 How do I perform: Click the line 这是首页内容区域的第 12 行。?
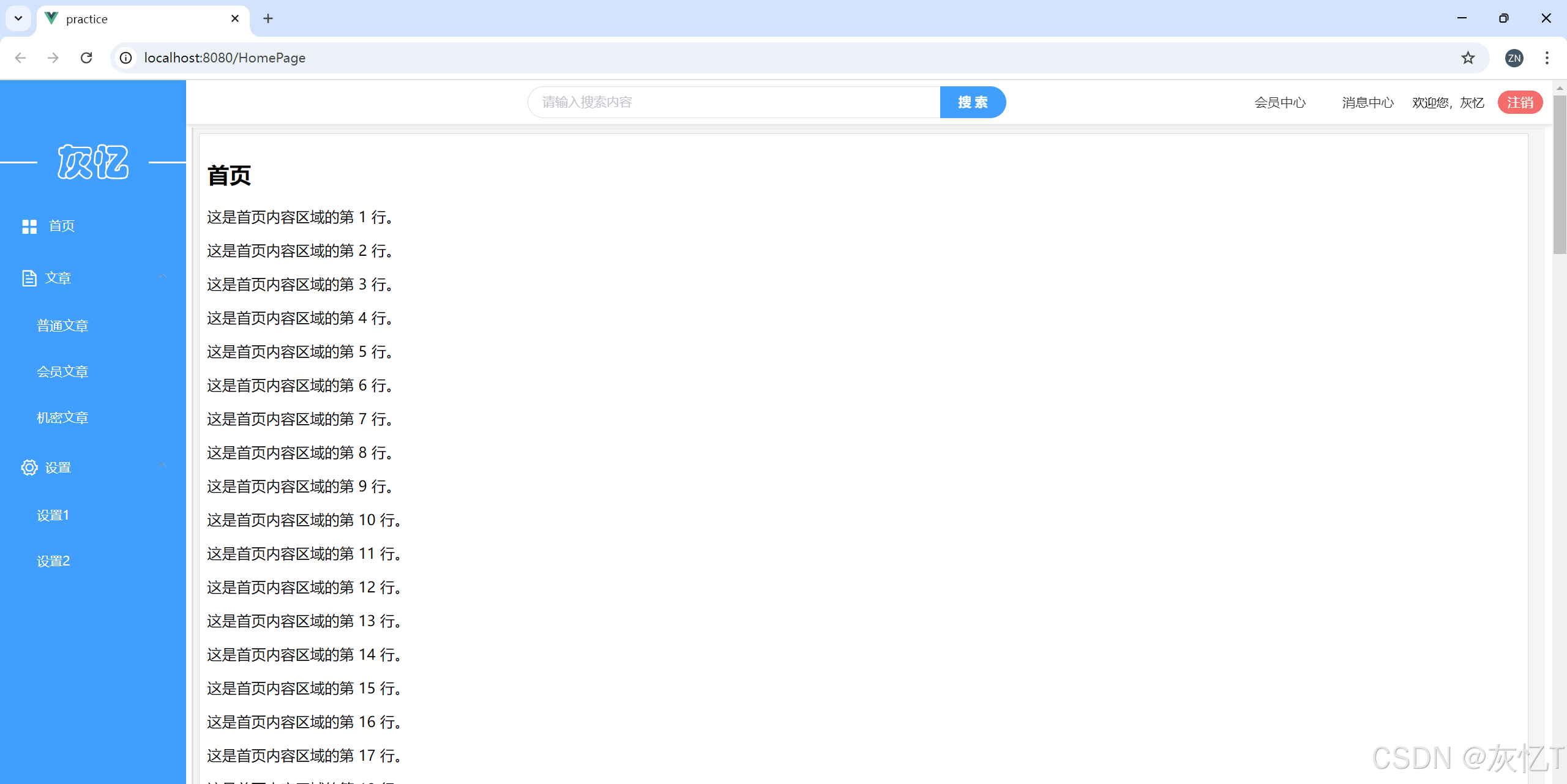(x=304, y=588)
